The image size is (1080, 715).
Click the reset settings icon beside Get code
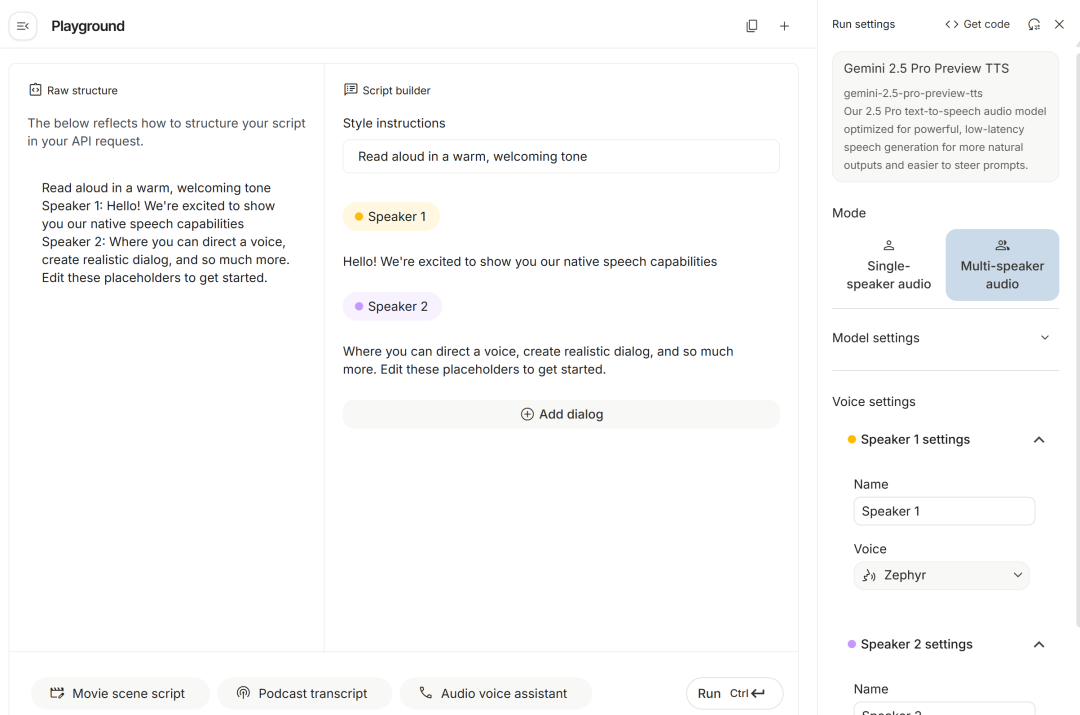click(1034, 24)
